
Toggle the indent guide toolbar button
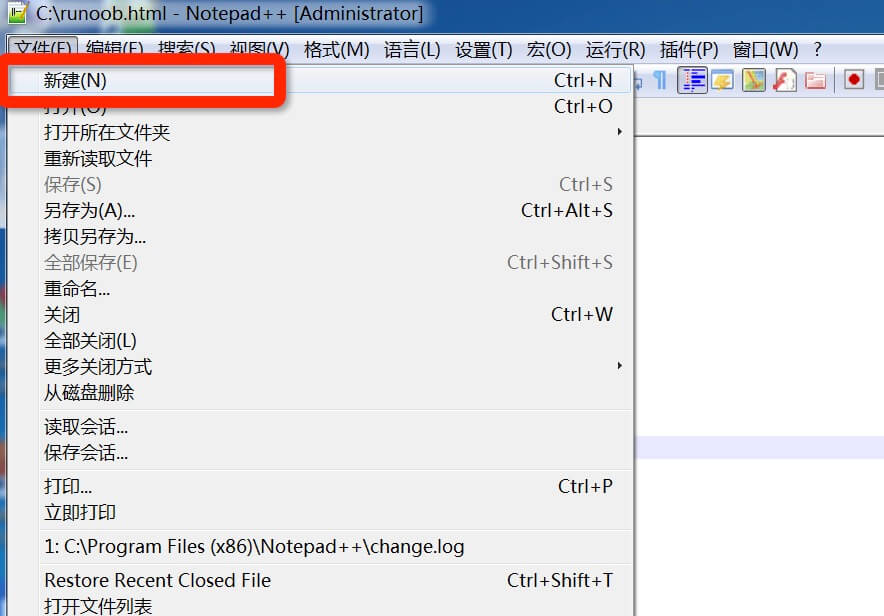(x=692, y=81)
